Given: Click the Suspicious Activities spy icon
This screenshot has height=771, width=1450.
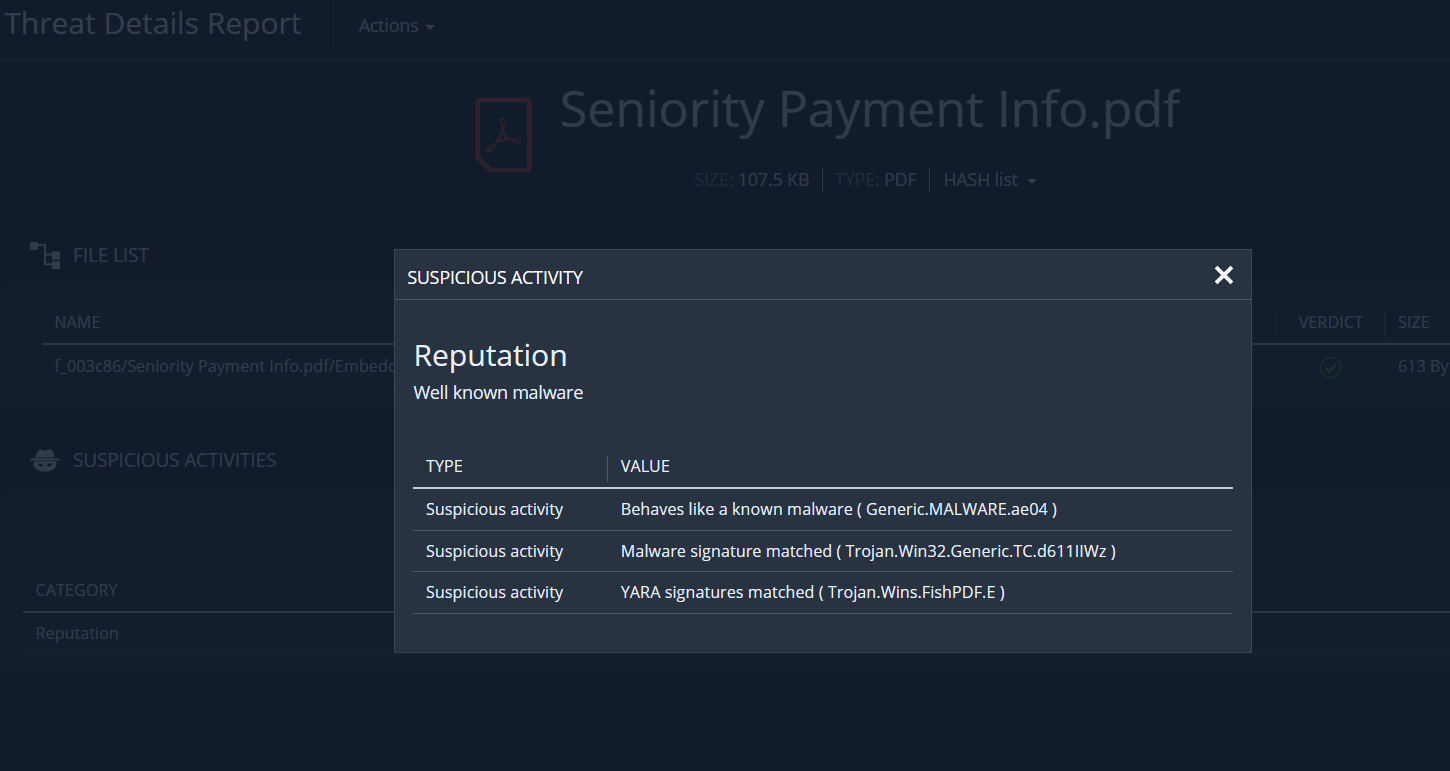Looking at the screenshot, I should 45,460.
